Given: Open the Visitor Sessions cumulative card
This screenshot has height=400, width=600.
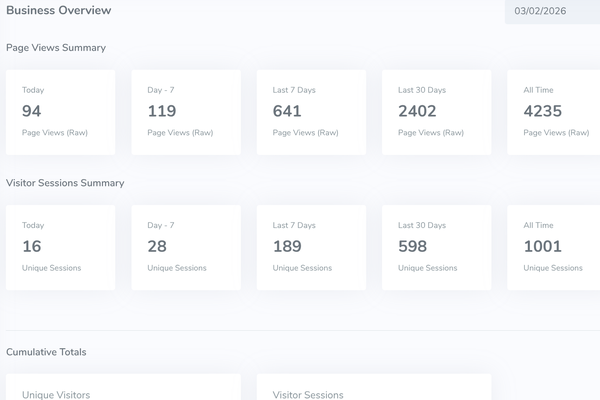Looking at the screenshot, I should coord(374,387).
